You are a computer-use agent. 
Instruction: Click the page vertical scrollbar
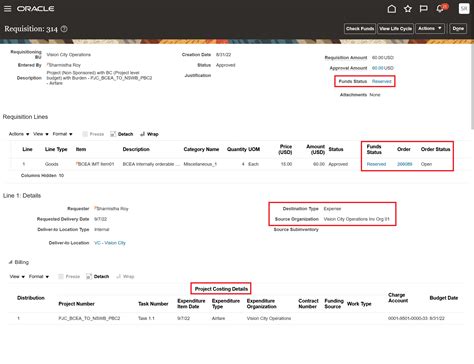tap(472, 87)
